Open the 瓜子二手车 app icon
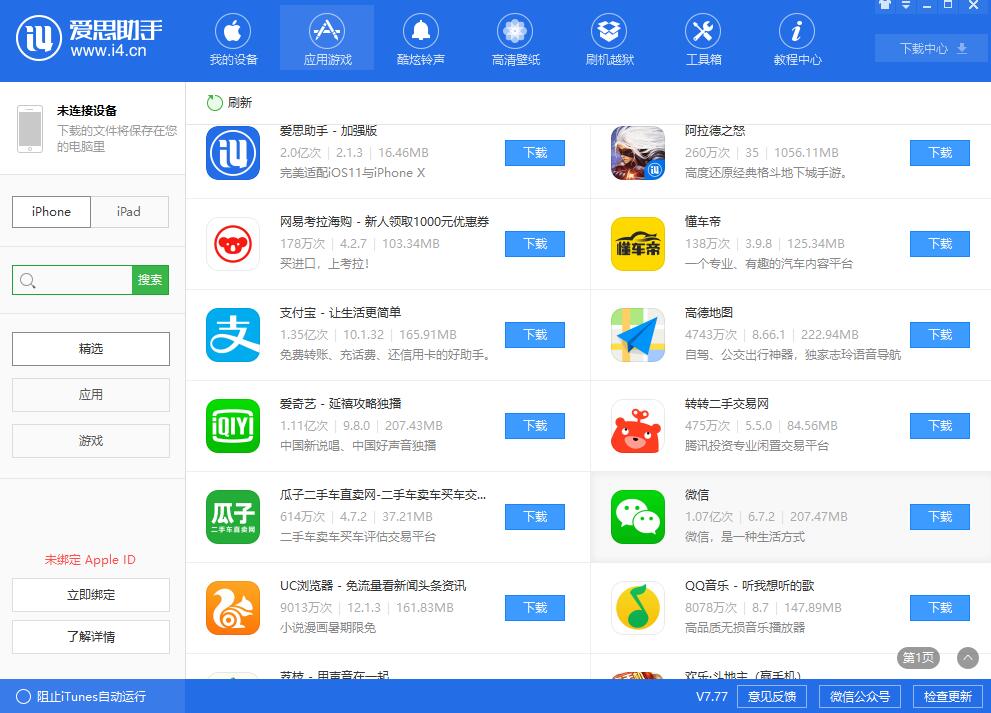 point(233,517)
